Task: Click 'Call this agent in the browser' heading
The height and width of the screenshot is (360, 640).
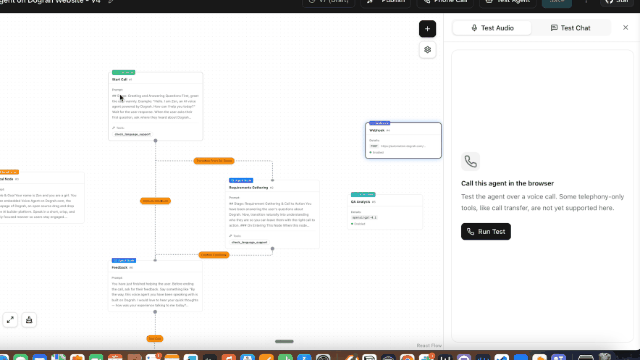Action: (x=507, y=184)
